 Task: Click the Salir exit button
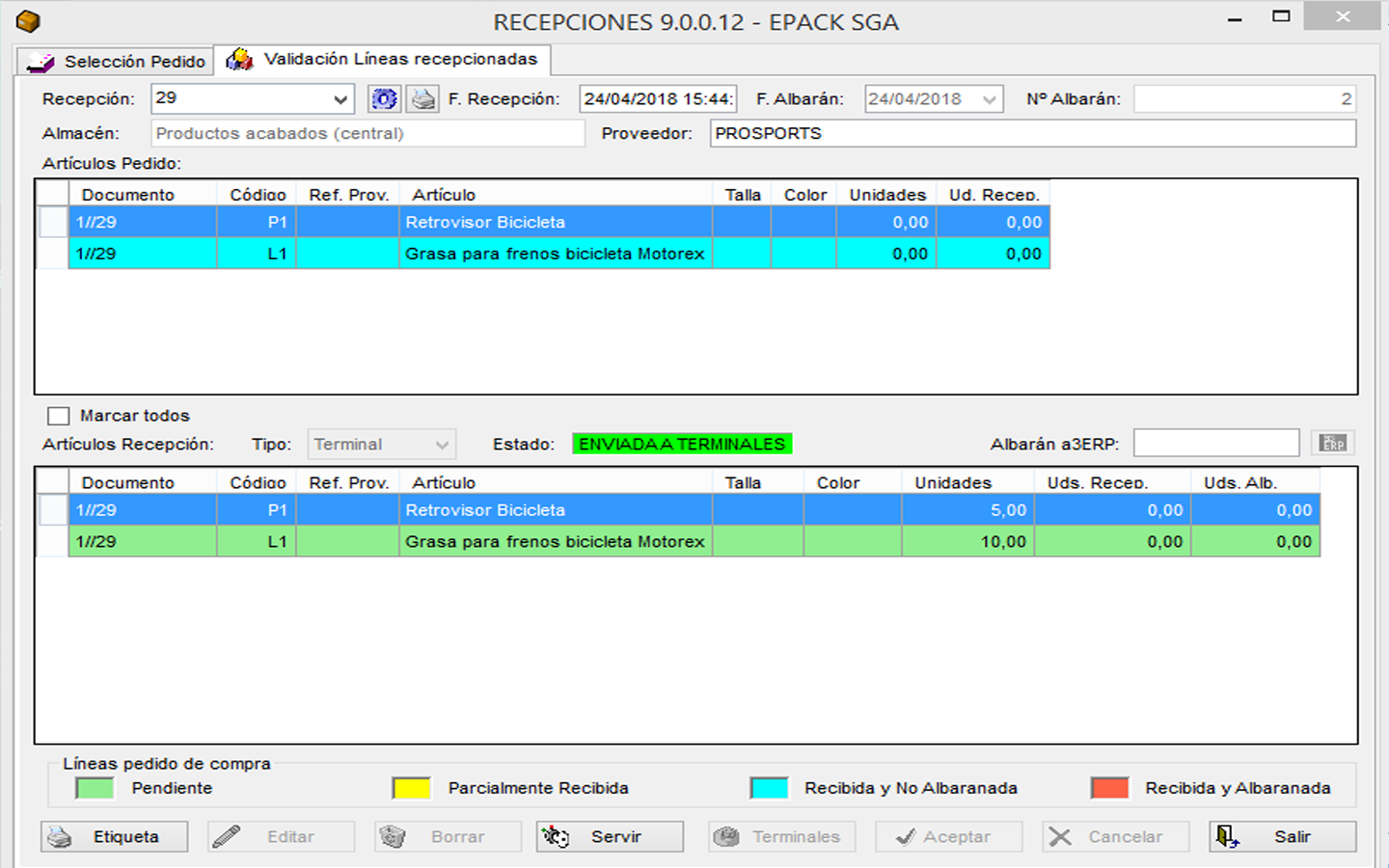pos(1282,836)
